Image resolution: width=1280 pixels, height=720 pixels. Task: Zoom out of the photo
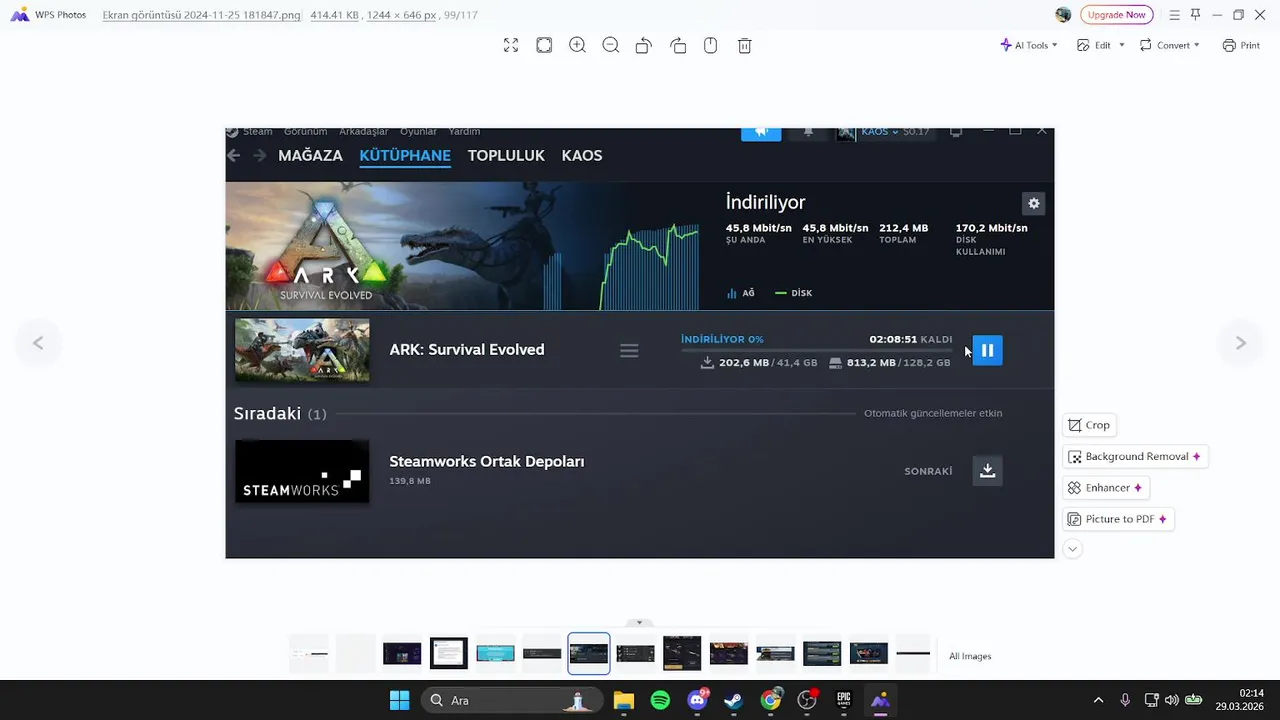611,45
